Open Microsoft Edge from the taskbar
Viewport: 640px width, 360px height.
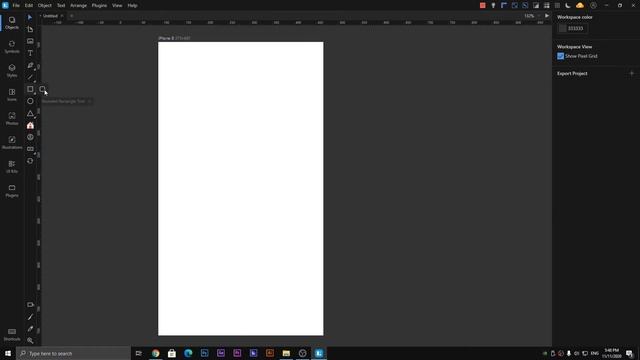click(x=188, y=353)
